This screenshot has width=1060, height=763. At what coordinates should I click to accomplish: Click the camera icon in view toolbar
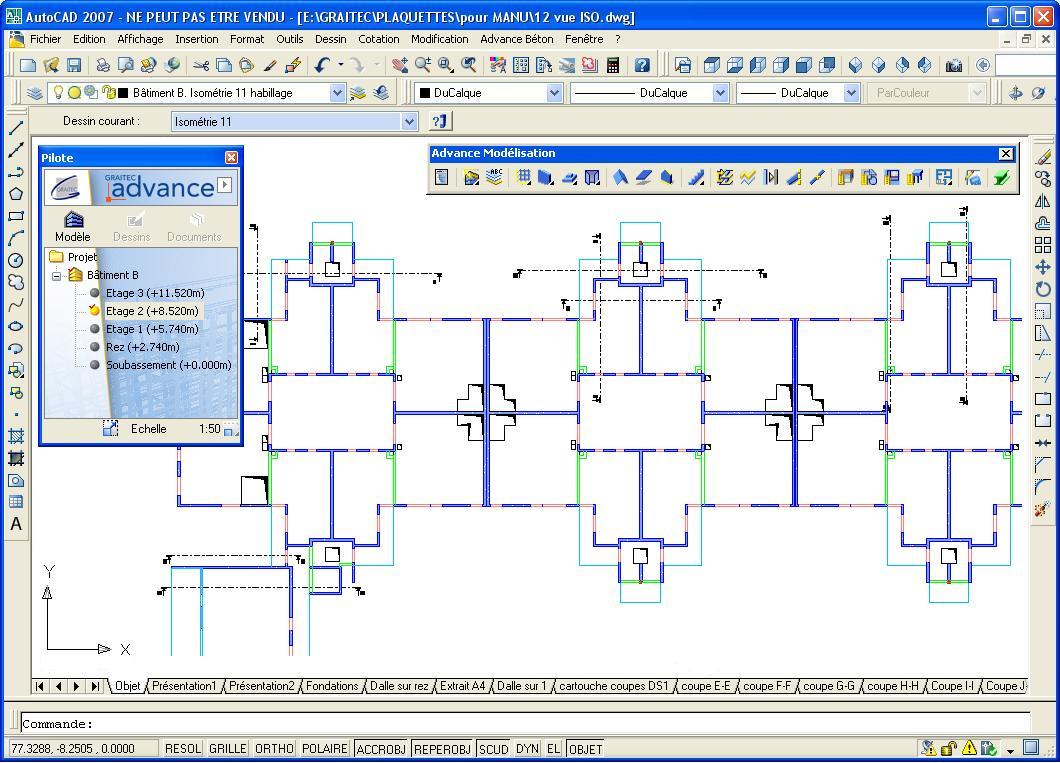(x=954, y=65)
